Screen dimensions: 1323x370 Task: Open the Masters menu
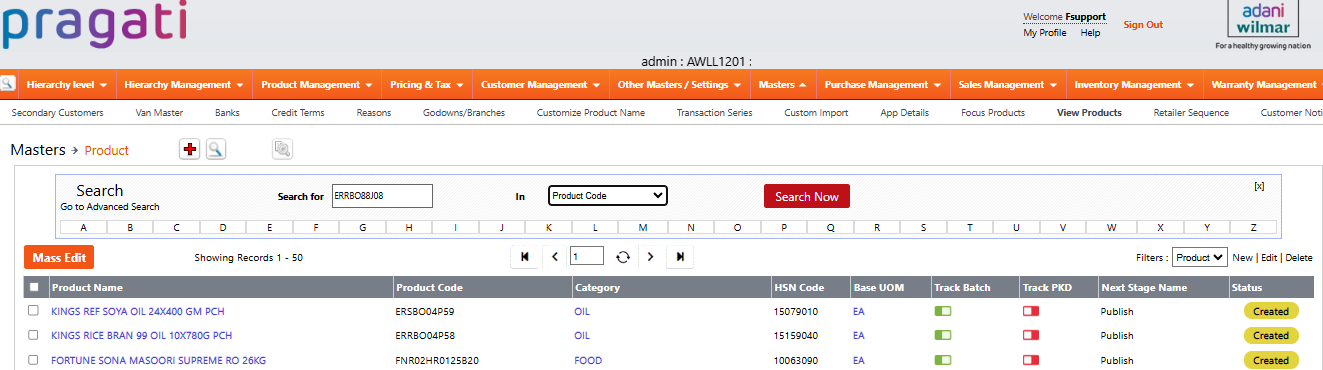pyautogui.click(x=783, y=85)
